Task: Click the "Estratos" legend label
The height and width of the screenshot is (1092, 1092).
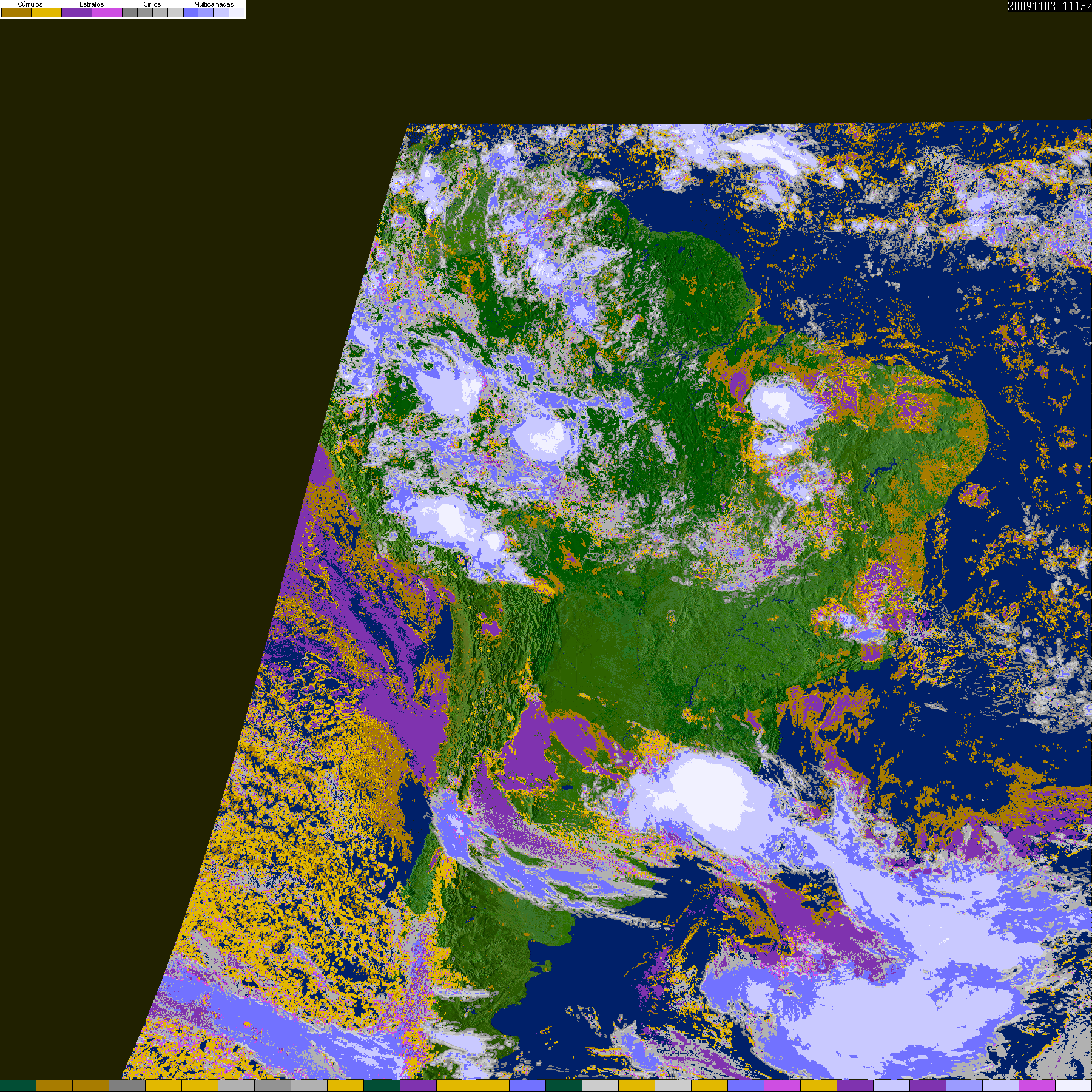Action: tap(92, 4)
